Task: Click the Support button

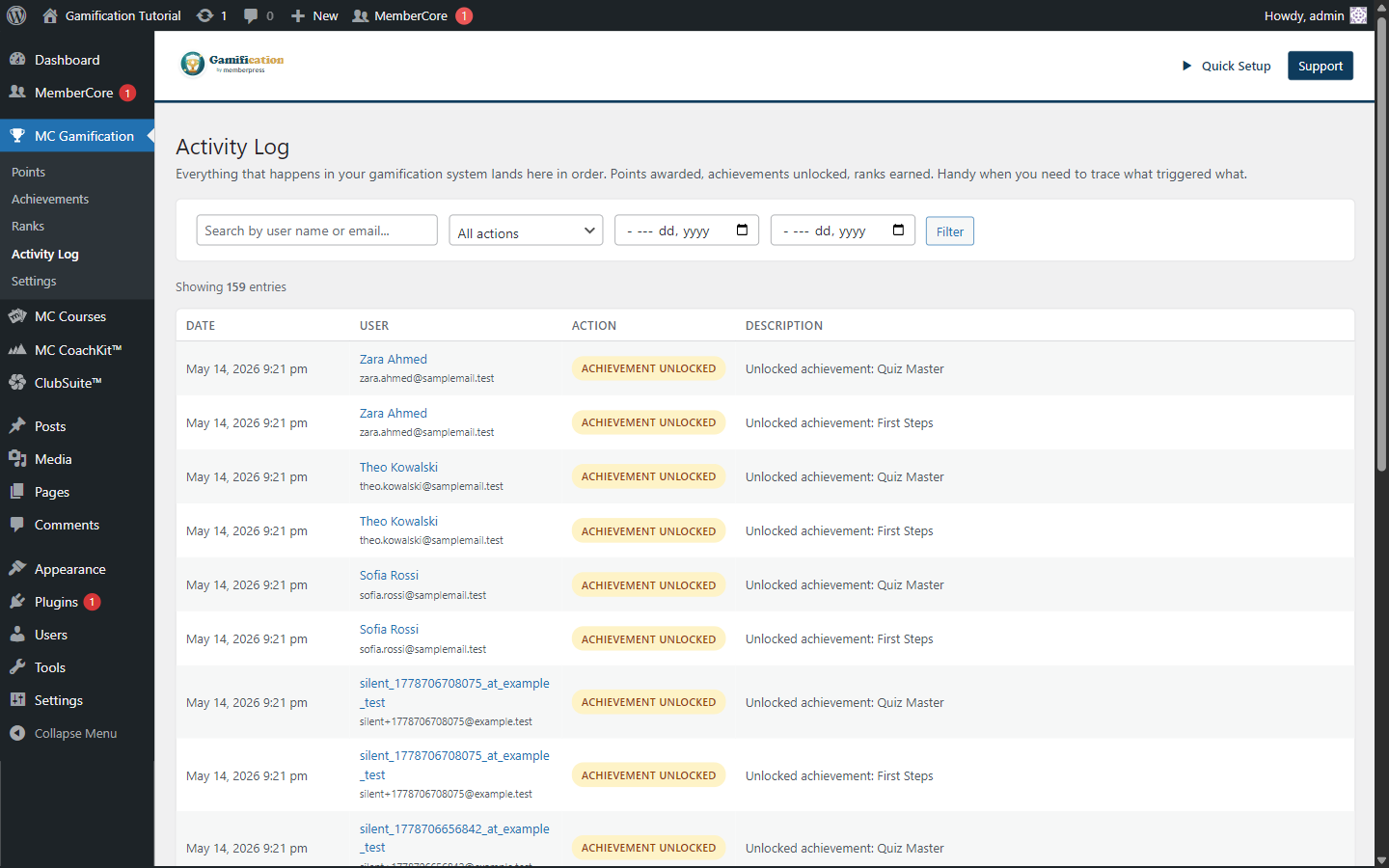Action: [x=1320, y=66]
